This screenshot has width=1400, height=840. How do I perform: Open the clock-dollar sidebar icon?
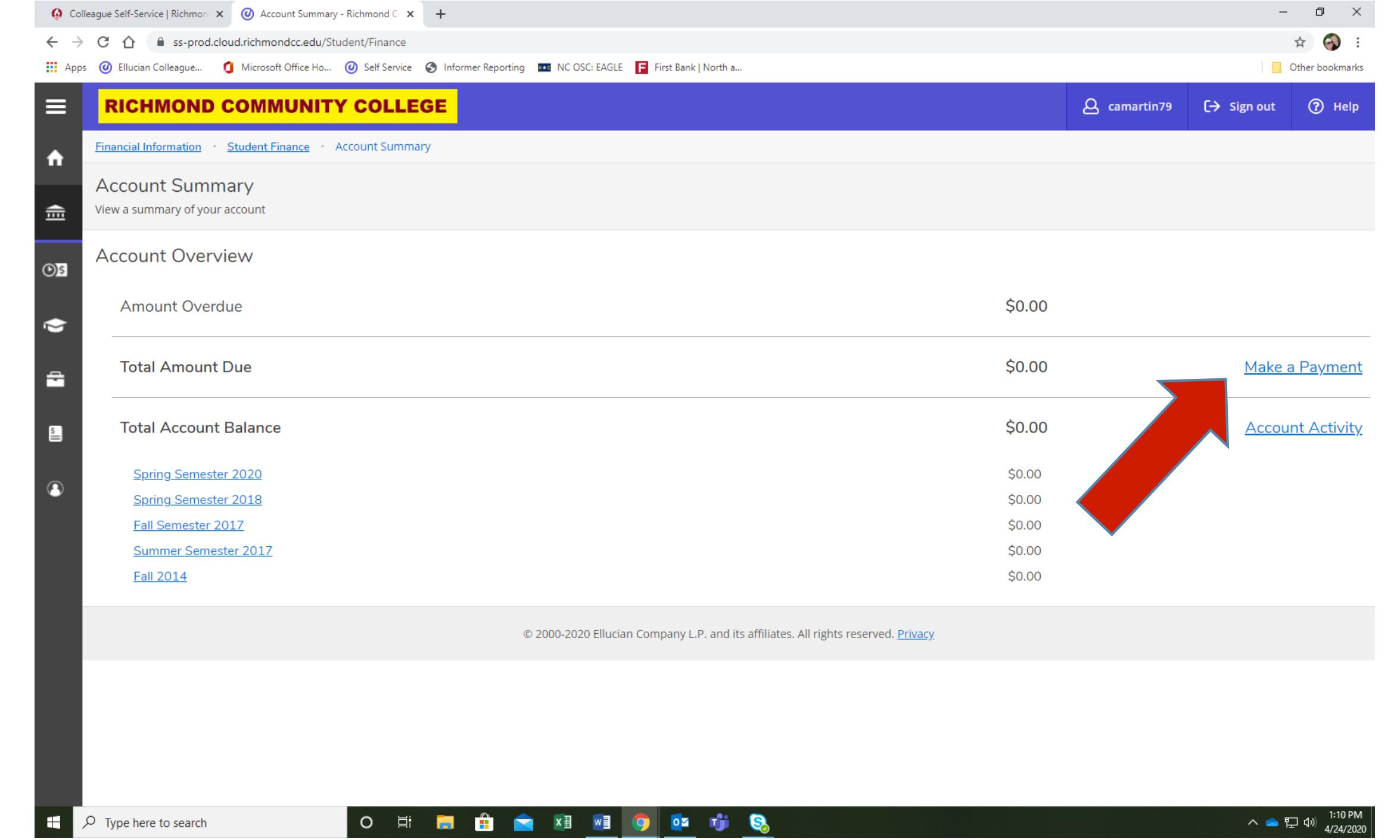55,270
